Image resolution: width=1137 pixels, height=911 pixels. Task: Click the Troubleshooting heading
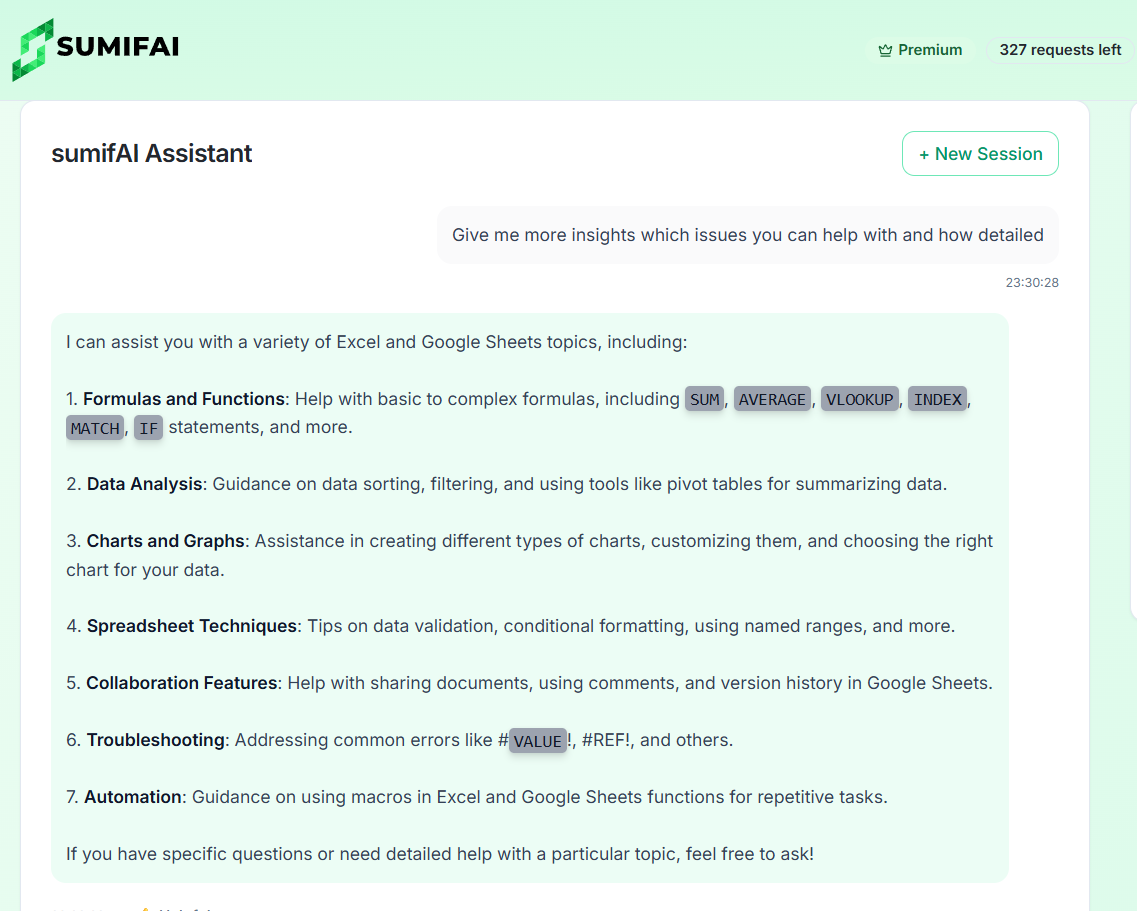(156, 740)
